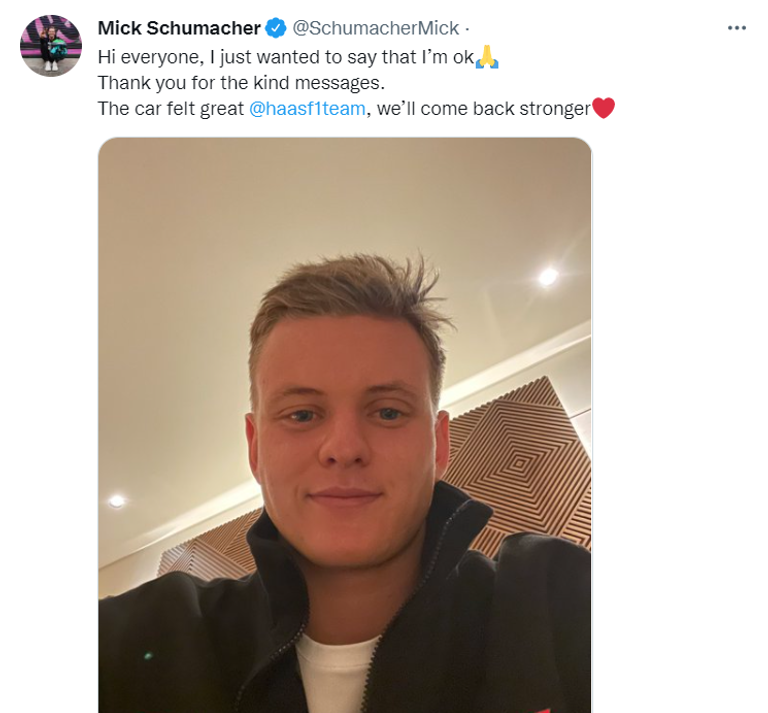
Task: Click the blue verified badge
Action: (276, 28)
